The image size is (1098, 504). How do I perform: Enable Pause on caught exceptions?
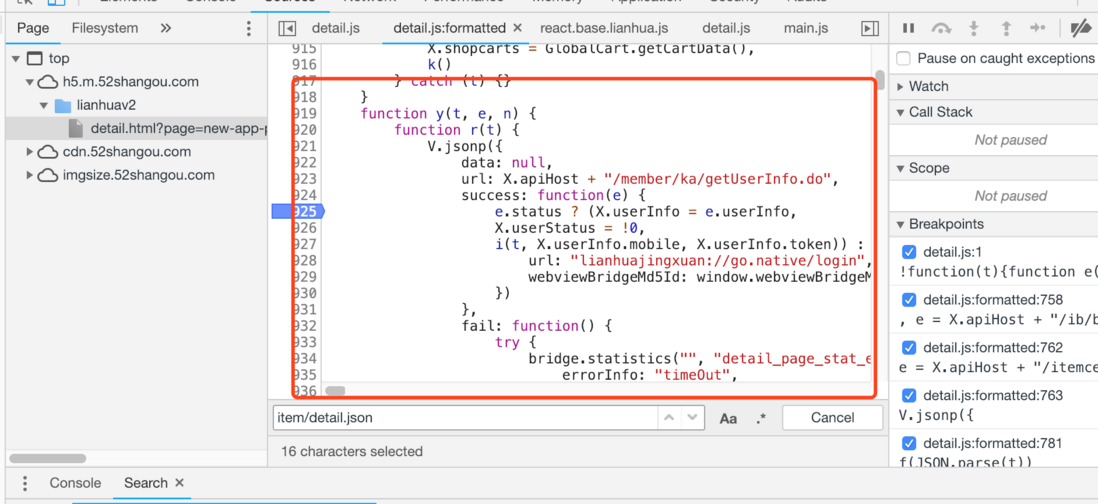[904, 58]
